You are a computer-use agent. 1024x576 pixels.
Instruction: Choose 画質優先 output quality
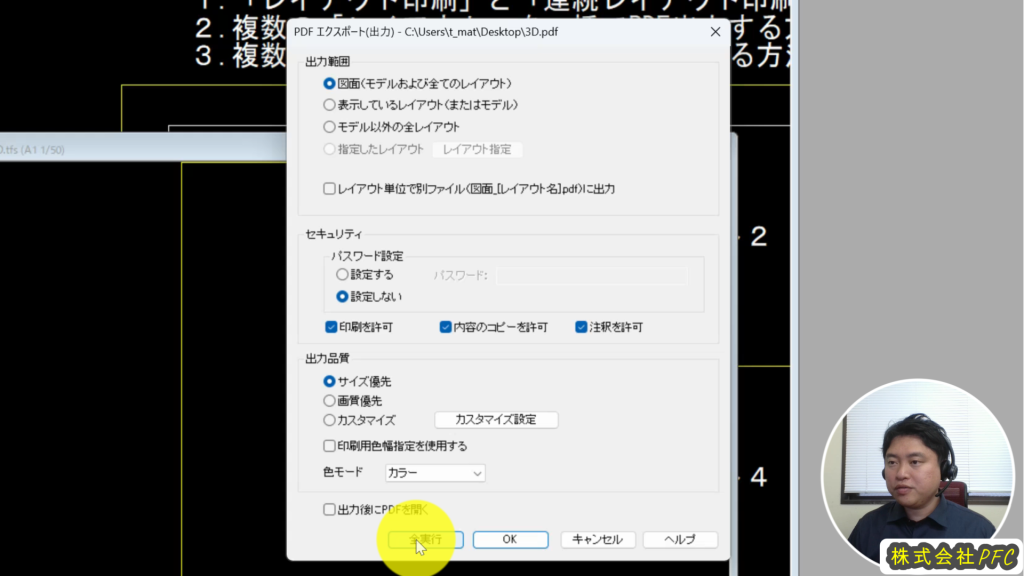click(329, 401)
